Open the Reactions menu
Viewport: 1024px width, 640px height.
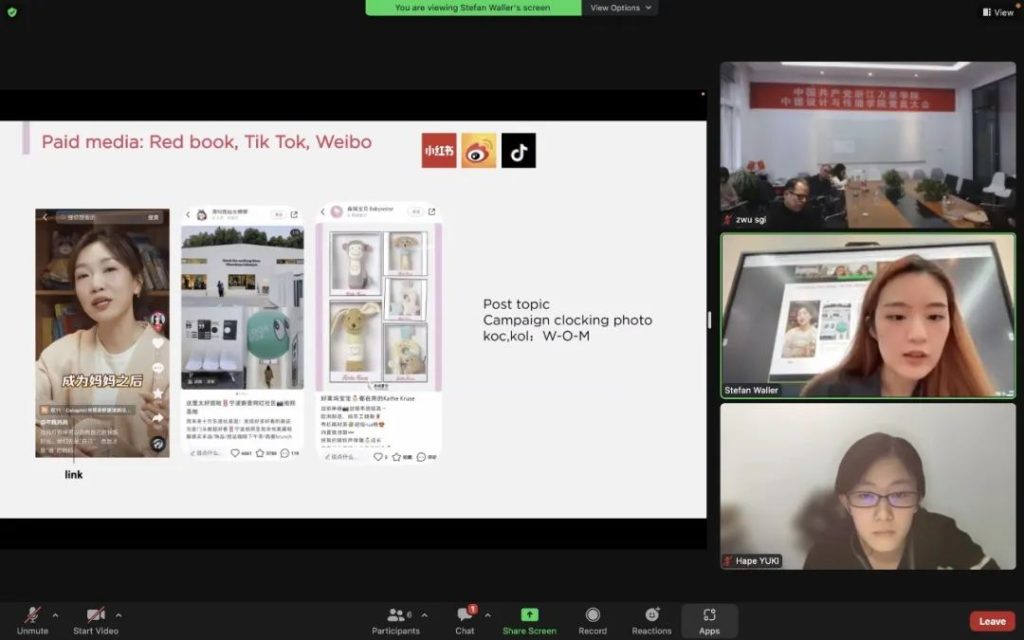tap(651, 620)
